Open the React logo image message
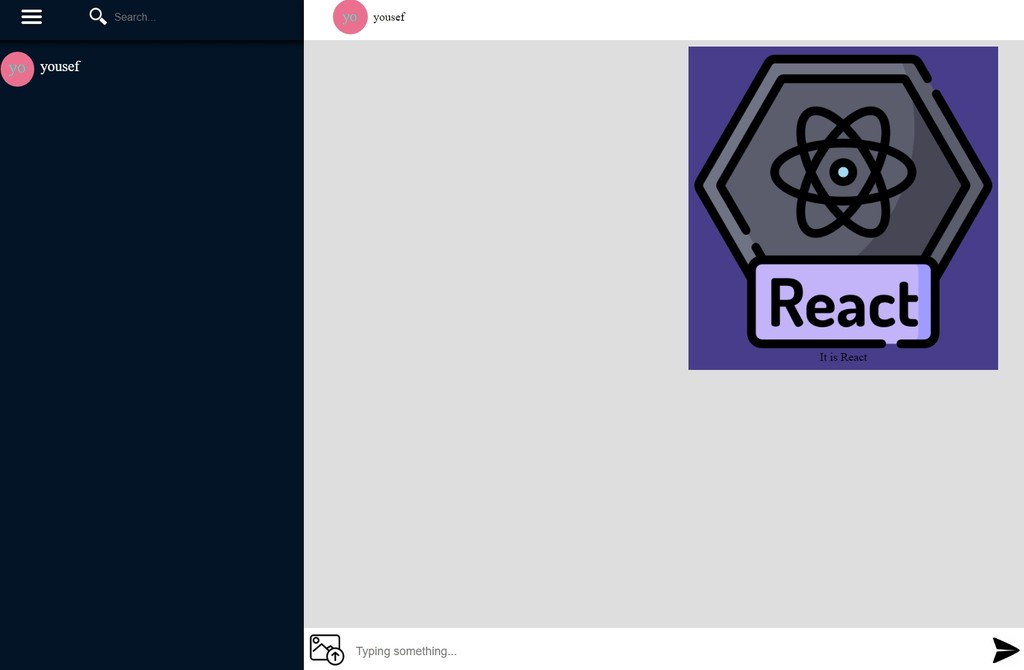Screen dimensions: 1024x670 coord(842,199)
